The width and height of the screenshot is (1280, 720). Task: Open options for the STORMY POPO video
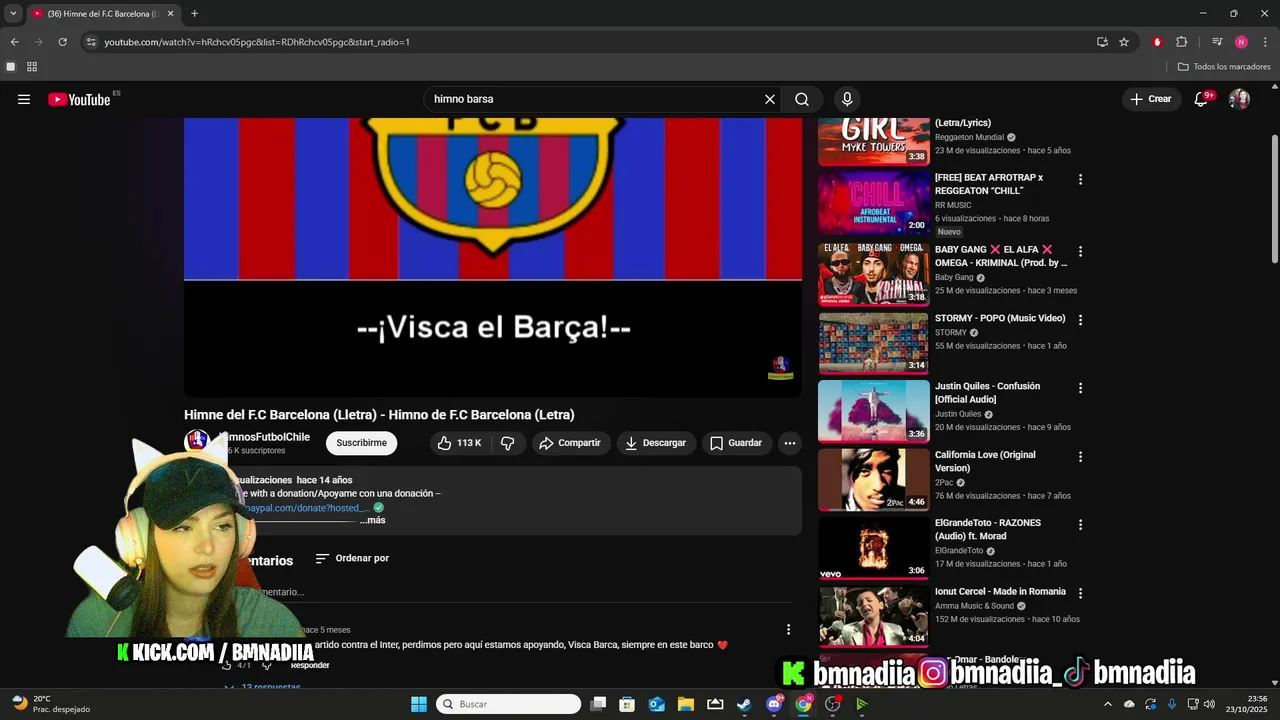[1080, 320]
